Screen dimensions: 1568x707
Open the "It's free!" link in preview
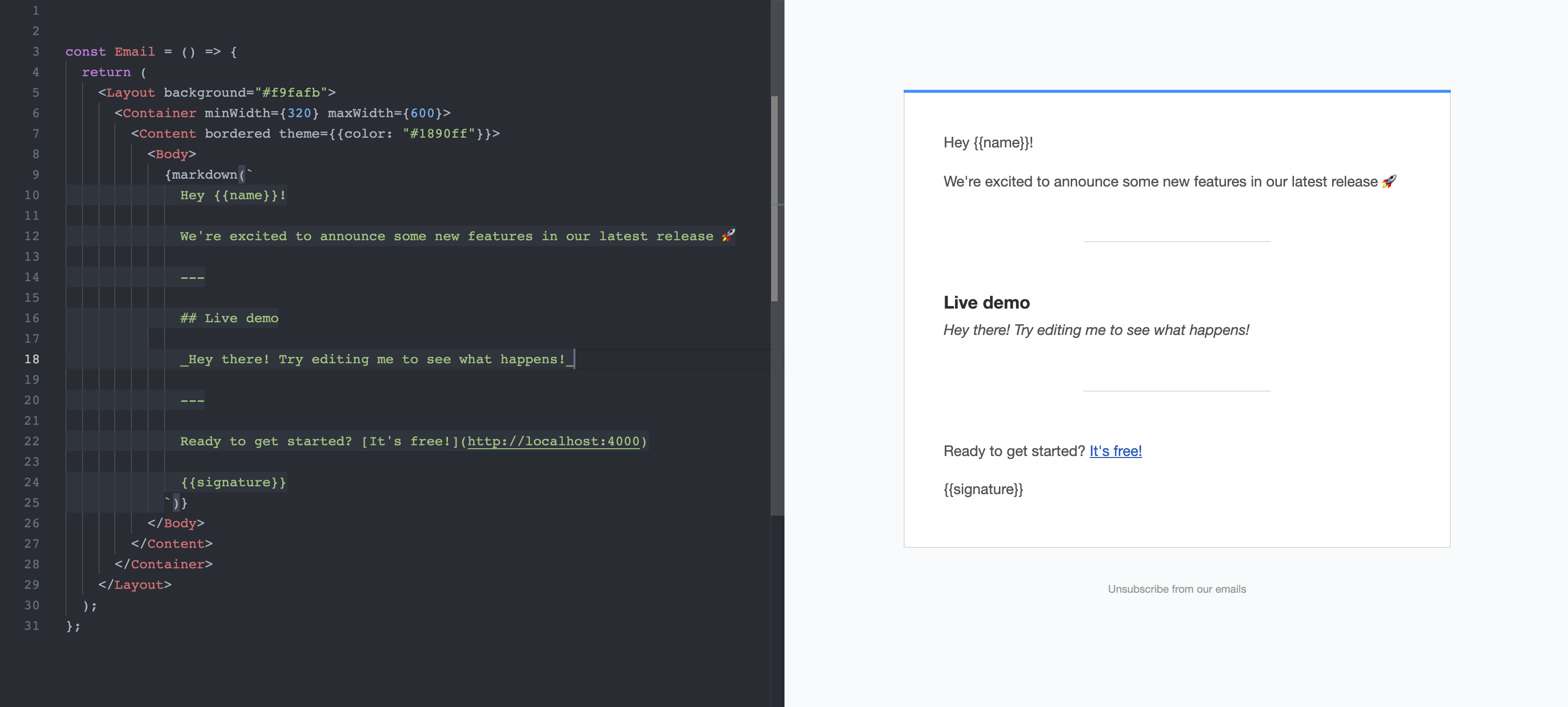(1115, 451)
